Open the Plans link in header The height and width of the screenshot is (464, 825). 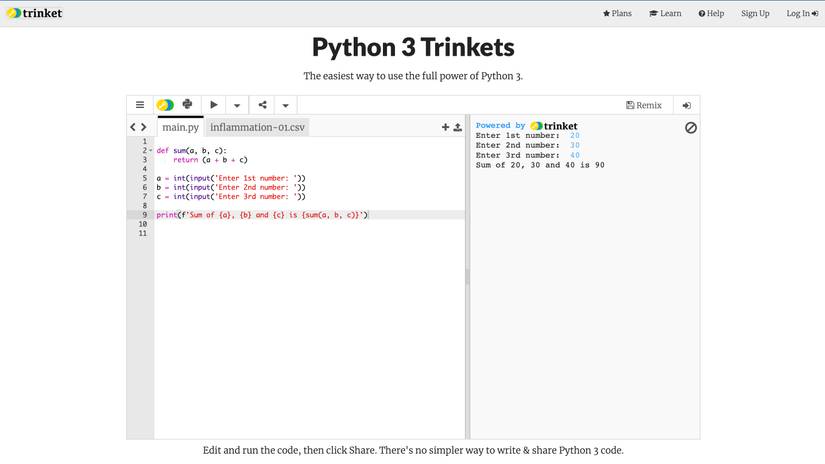click(617, 13)
